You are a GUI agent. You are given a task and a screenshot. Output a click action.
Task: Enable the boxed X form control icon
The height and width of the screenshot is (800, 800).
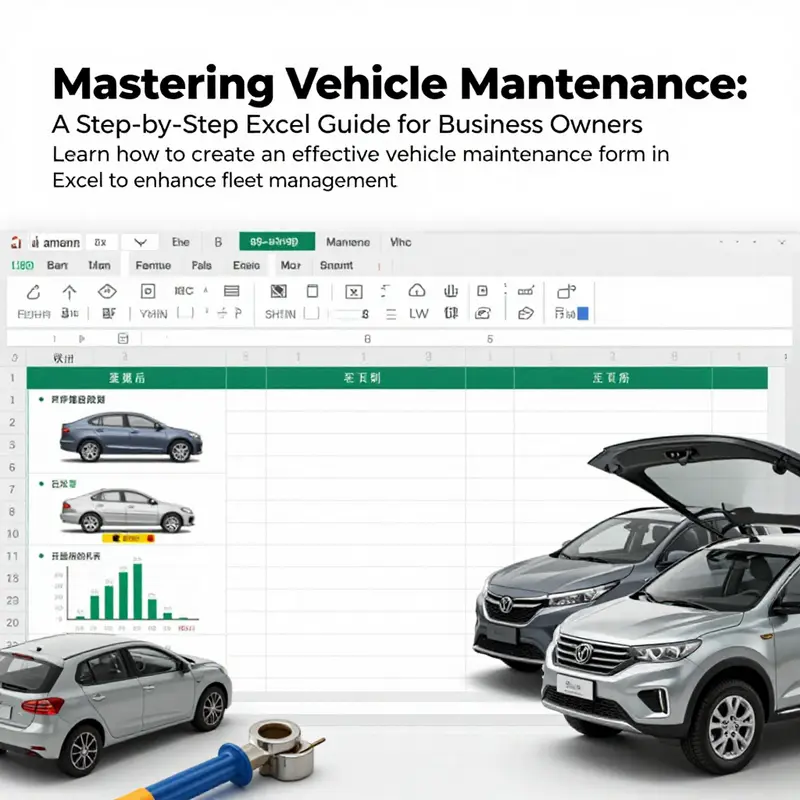352,290
